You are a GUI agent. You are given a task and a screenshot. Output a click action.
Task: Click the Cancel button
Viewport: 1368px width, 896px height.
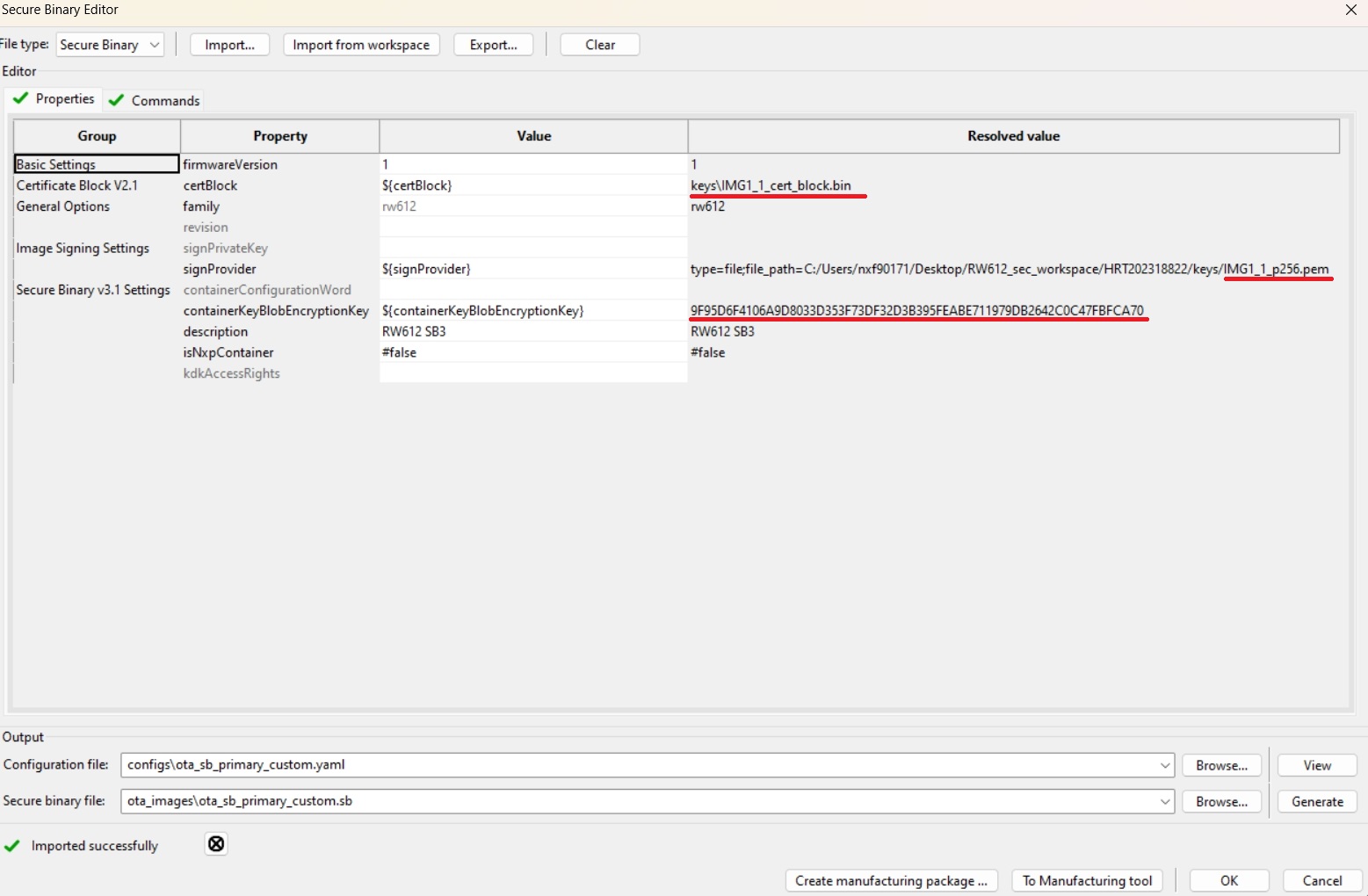pos(1322,880)
